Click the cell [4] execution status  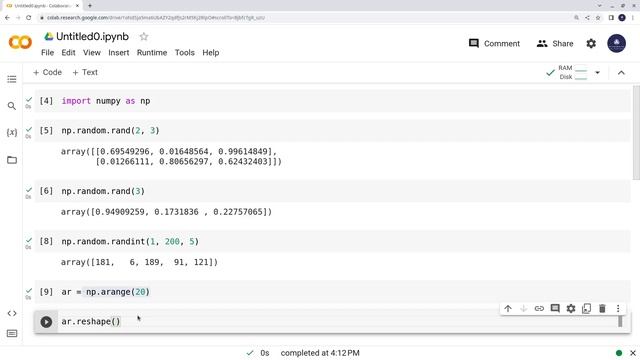(x=28, y=102)
